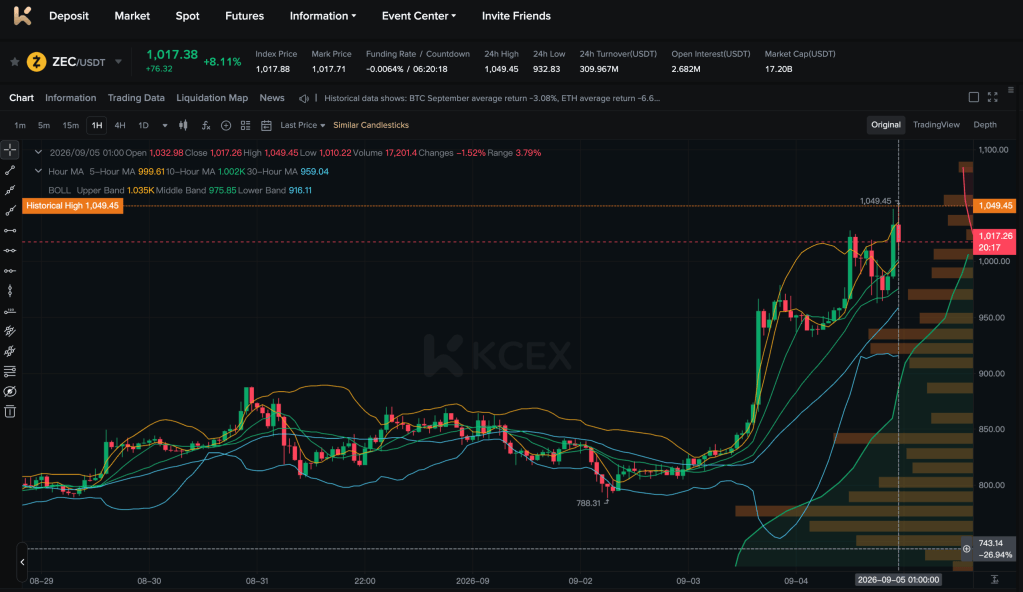Switch to the Information tab below the ticker
This screenshot has width=1023, height=592.
[x=70, y=98]
